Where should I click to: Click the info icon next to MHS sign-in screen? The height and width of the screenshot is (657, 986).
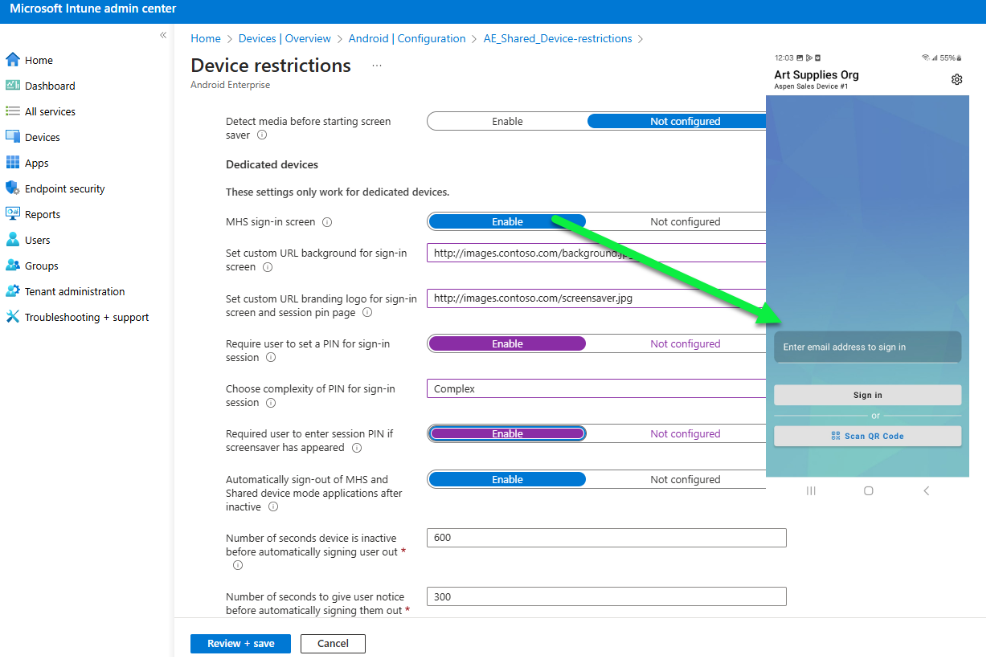point(327,222)
